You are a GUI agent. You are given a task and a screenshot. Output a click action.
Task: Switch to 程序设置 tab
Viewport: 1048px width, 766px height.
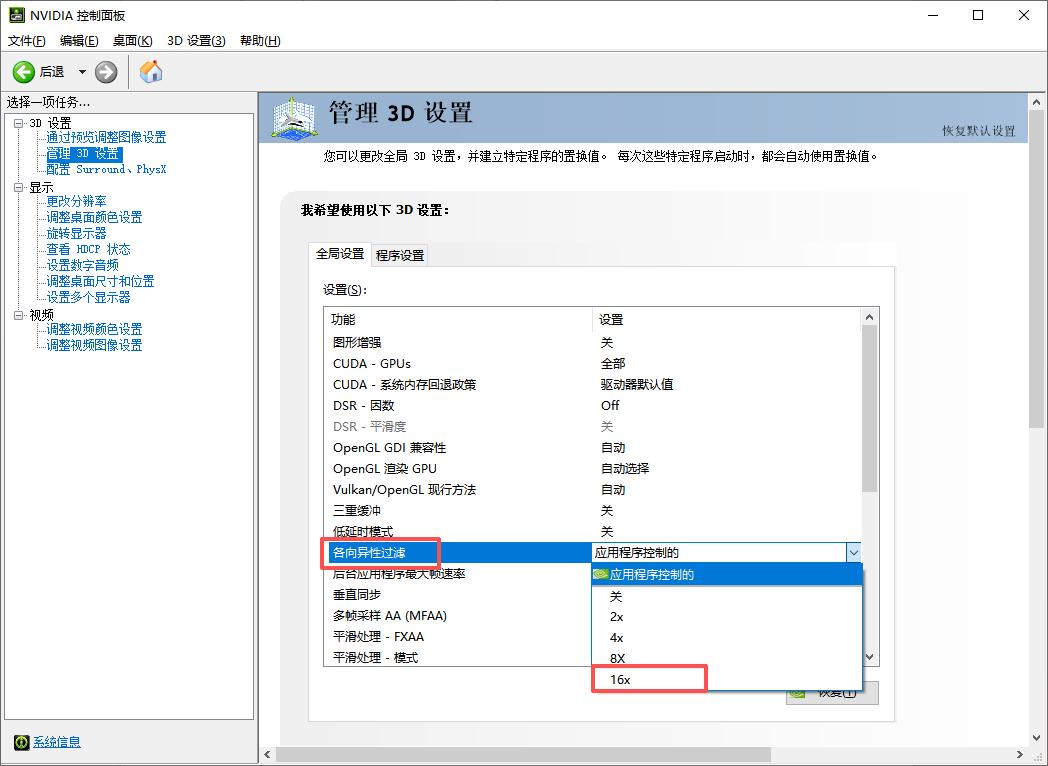400,255
